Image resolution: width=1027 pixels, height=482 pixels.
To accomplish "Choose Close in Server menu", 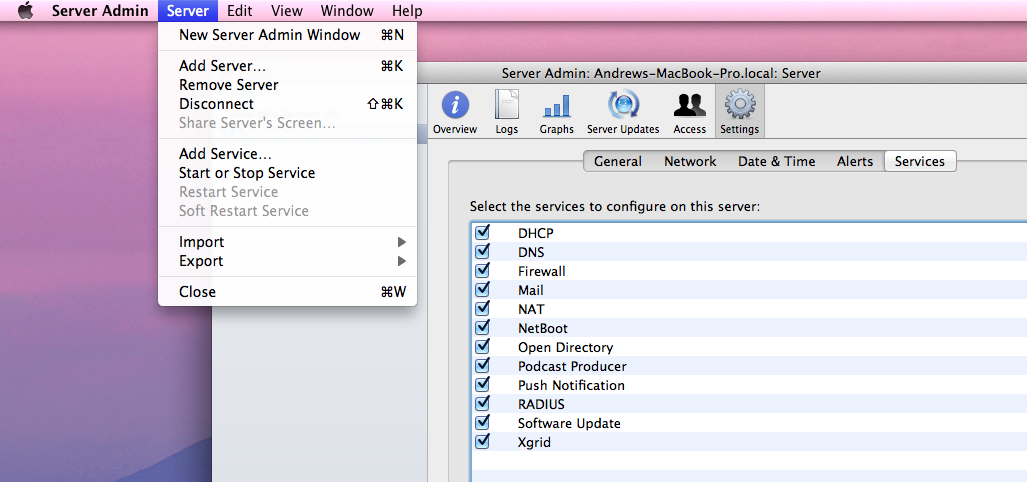I will (287, 292).
